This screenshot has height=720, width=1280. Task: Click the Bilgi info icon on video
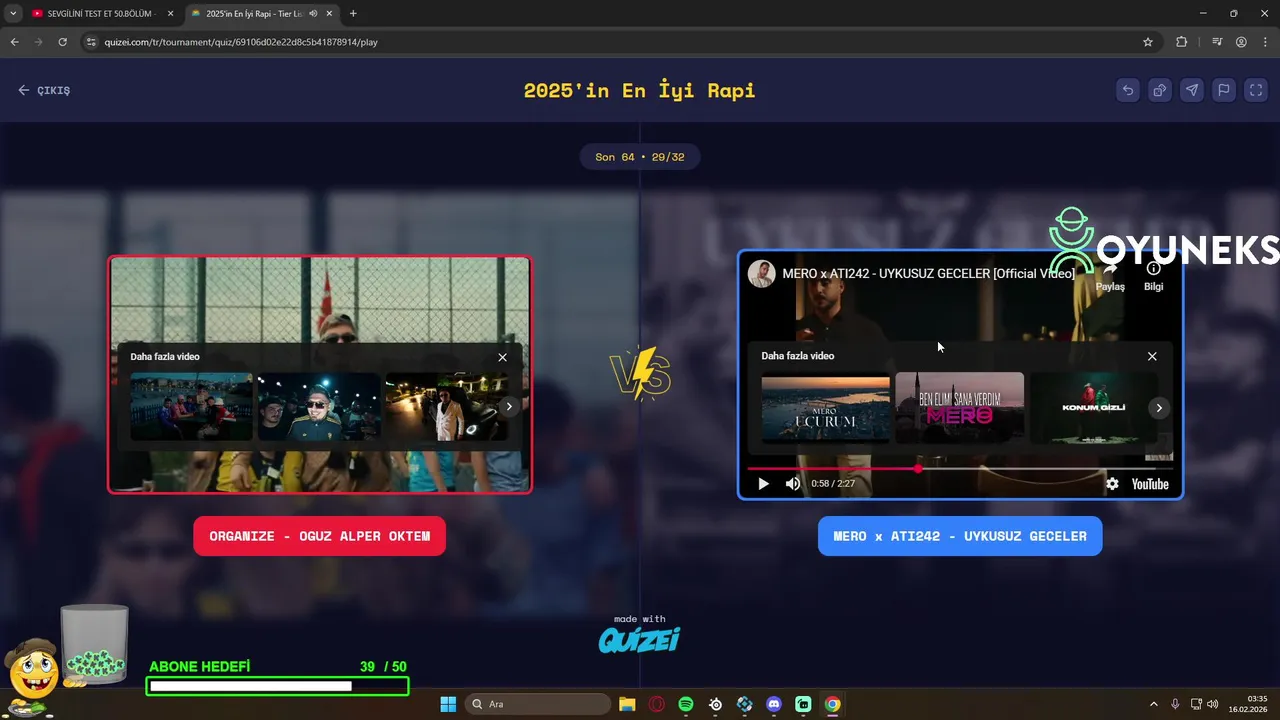click(x=1154, y=276)
